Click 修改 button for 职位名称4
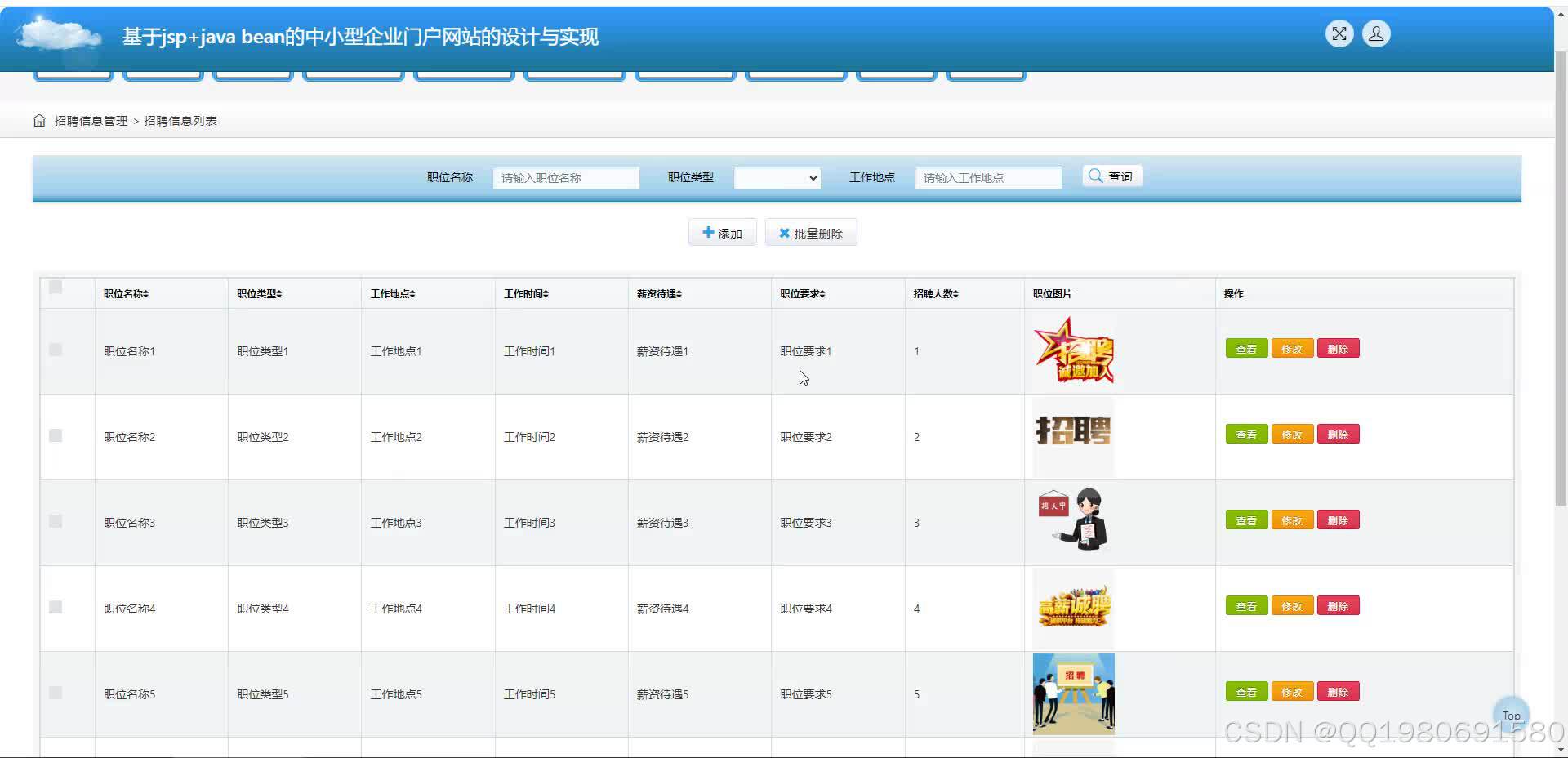The width and height of the screenshot is (1568, 758). coord(1292,606)
